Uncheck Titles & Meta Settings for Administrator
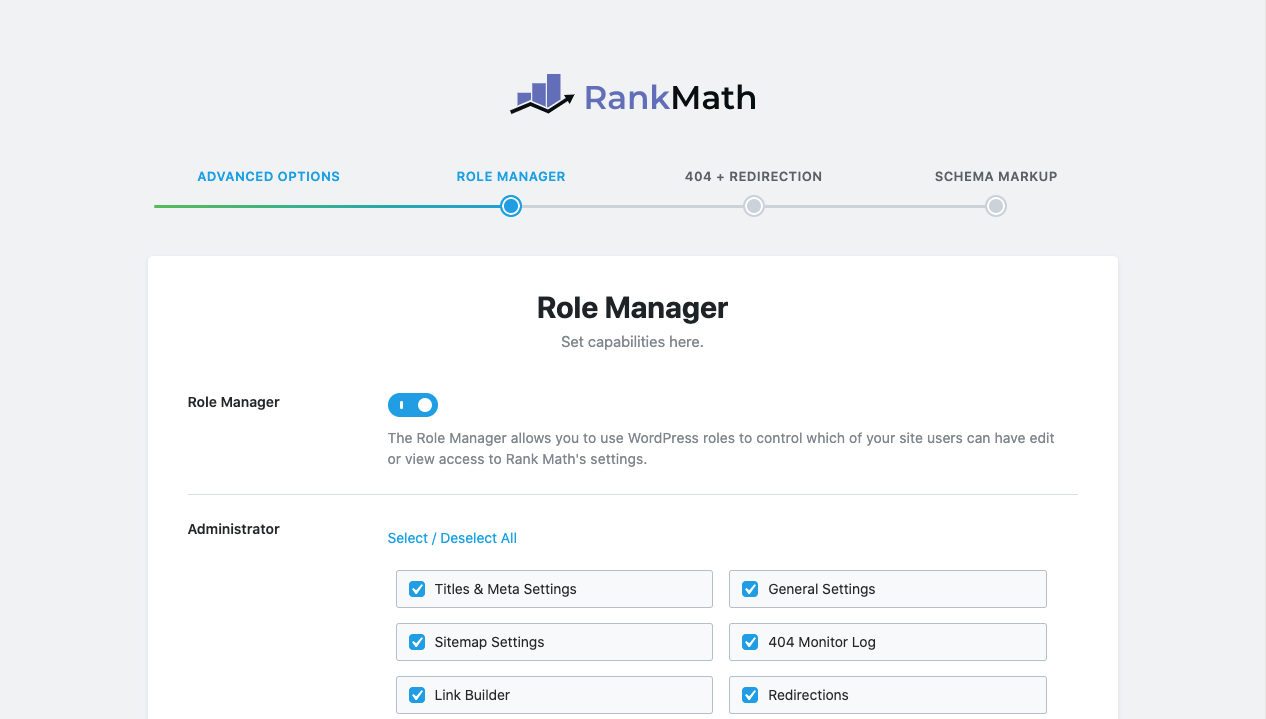The height and width of the screenshot is (719, 1266). 417,589
